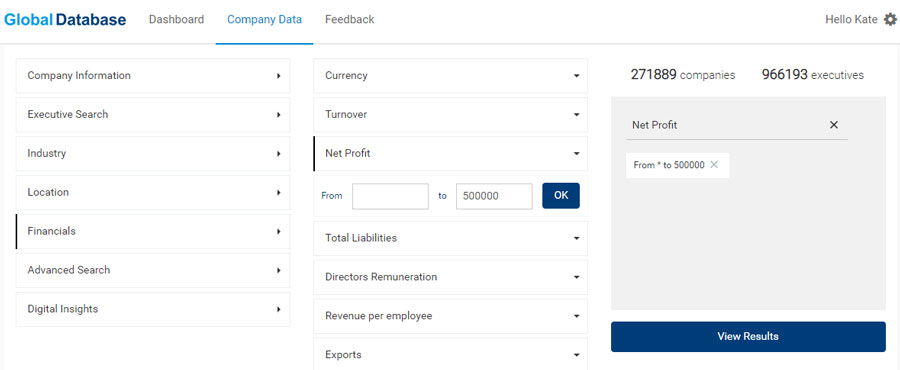
Task: Select the Industry label
Action: pos(46,153)
